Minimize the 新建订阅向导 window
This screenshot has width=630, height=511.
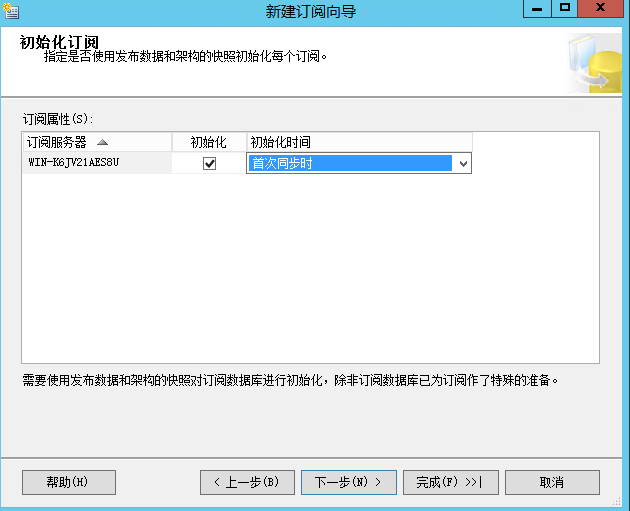pyautogui.click(x=537, y=8)
